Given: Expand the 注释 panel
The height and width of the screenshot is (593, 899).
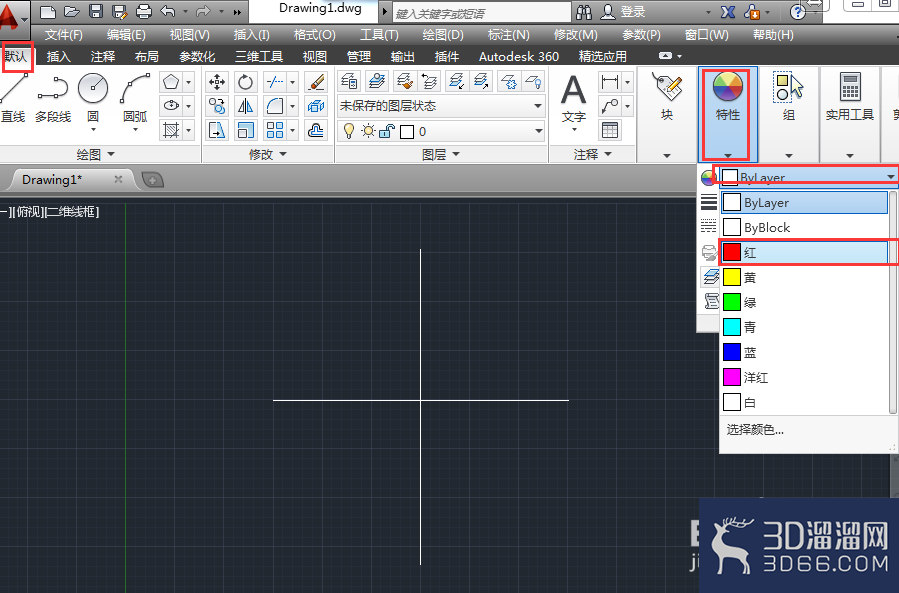Looking at the screenshot, I should (593, 154).
